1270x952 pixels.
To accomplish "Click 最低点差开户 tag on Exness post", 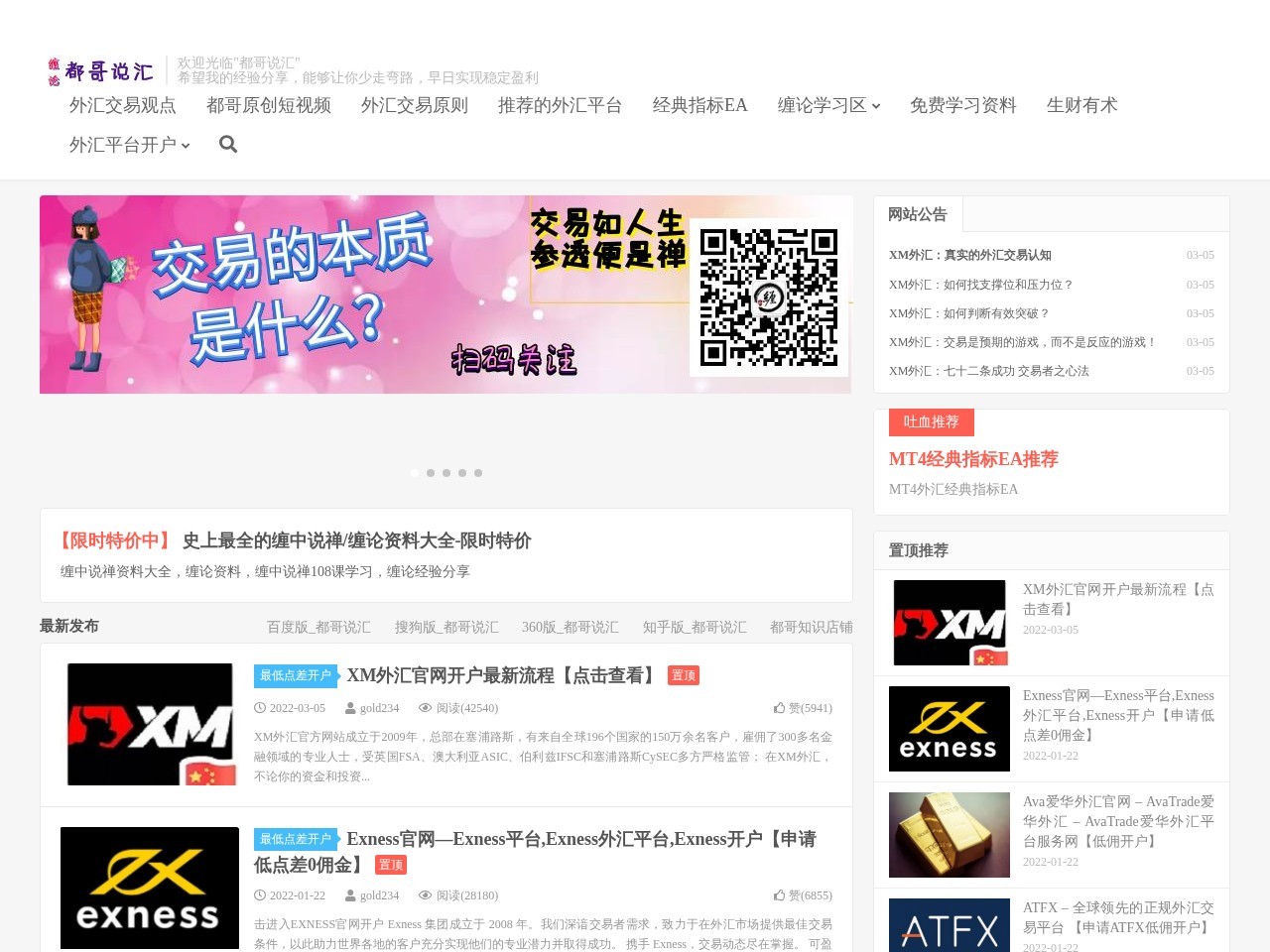I will [296, 839].
